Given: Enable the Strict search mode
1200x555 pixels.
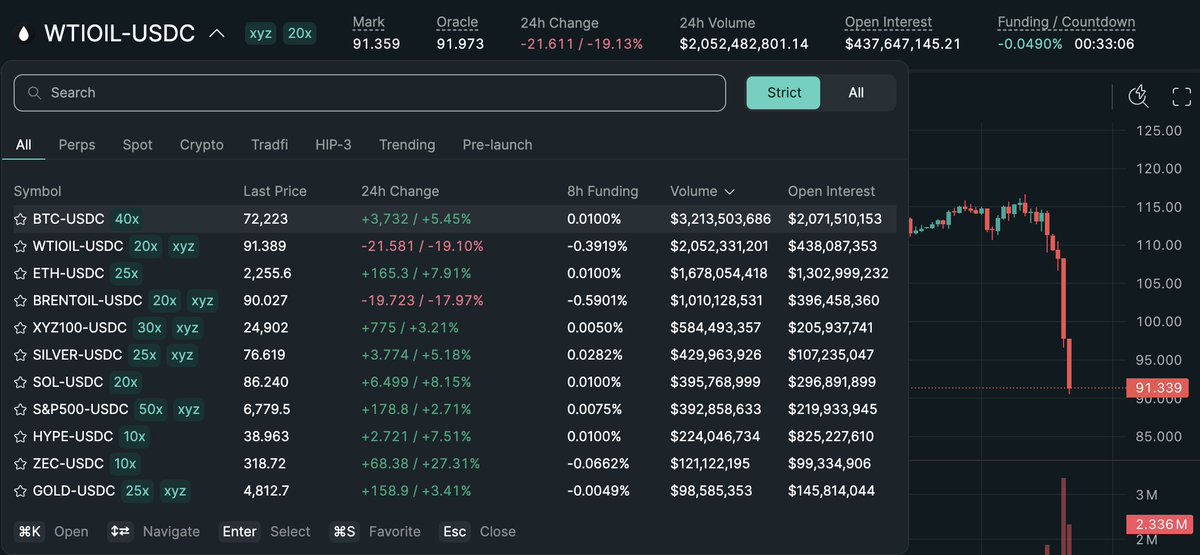Looking at the screenshot, I should 784,93.
